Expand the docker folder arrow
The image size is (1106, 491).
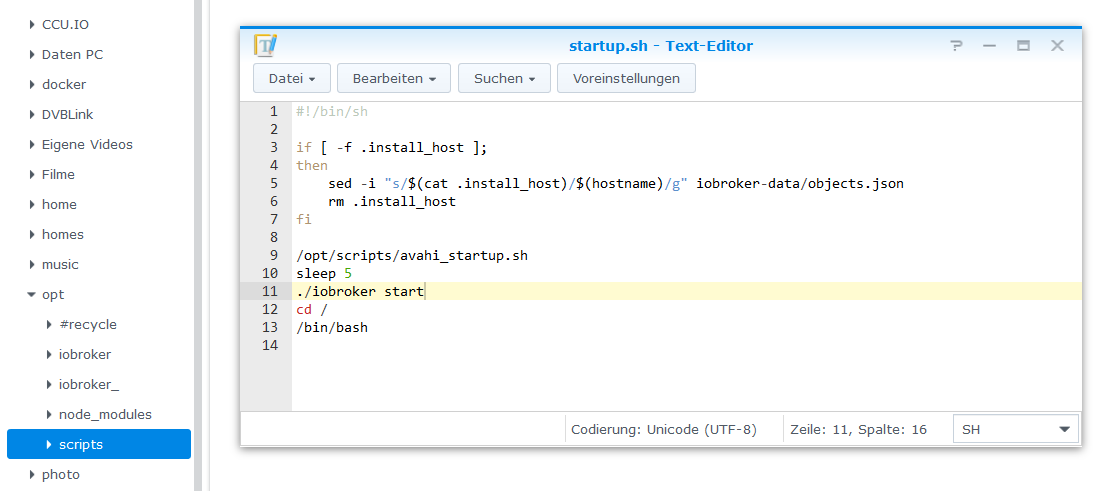click(32, 85)
